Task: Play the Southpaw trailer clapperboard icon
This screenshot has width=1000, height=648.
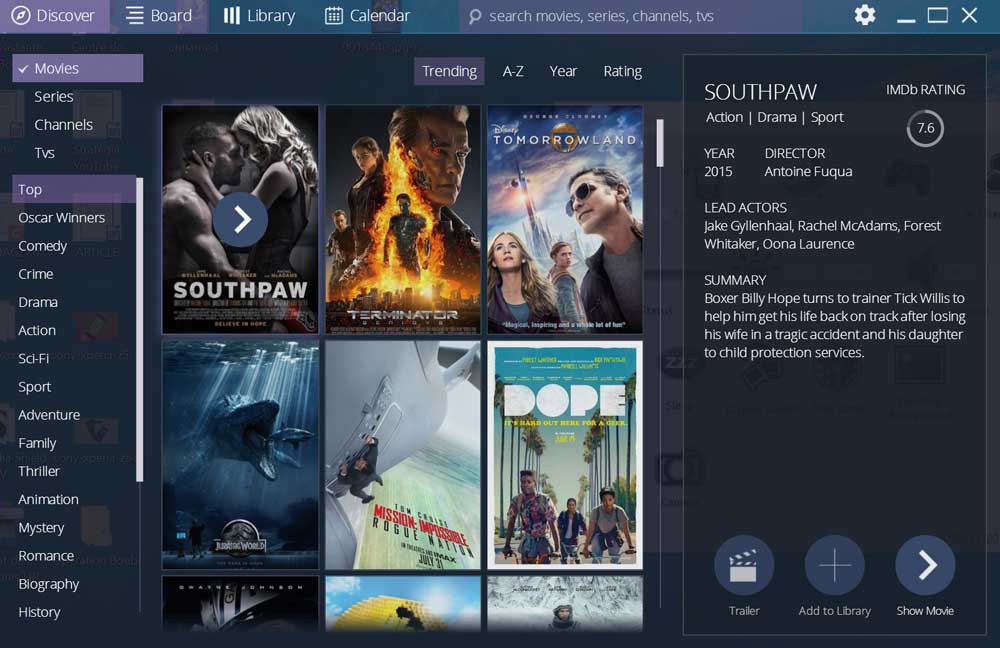Action: pos(744,565)
